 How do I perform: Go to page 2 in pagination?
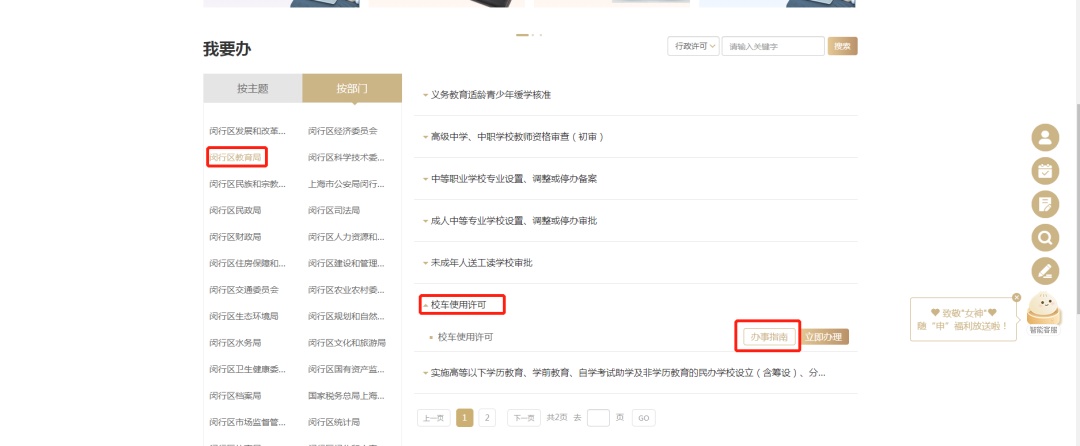click(487, 418)
